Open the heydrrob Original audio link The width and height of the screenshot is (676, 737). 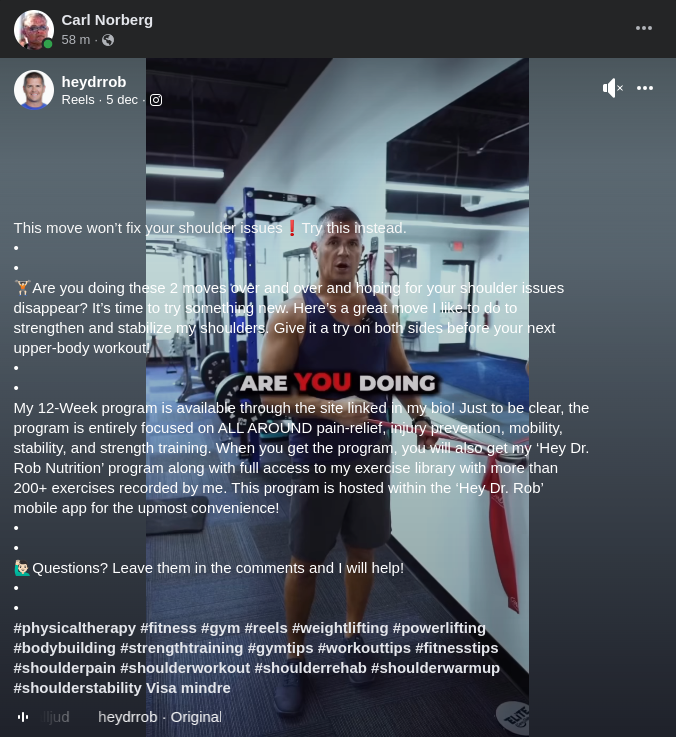pos(160,717)
